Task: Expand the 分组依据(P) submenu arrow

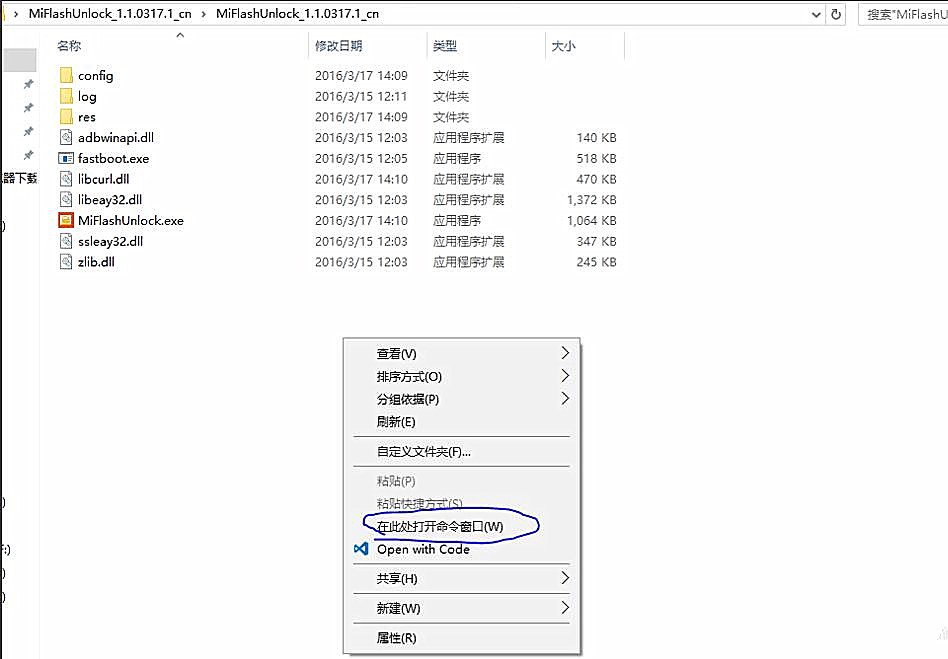Action: click(x=565, y=398)
